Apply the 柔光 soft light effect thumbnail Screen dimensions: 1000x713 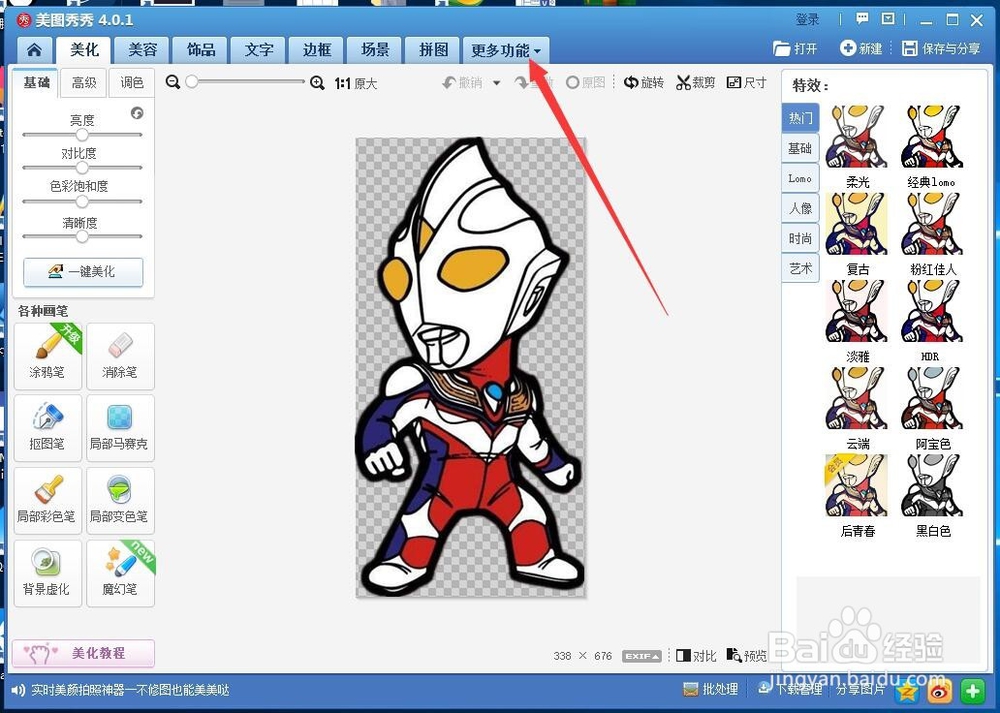point(857,137)
